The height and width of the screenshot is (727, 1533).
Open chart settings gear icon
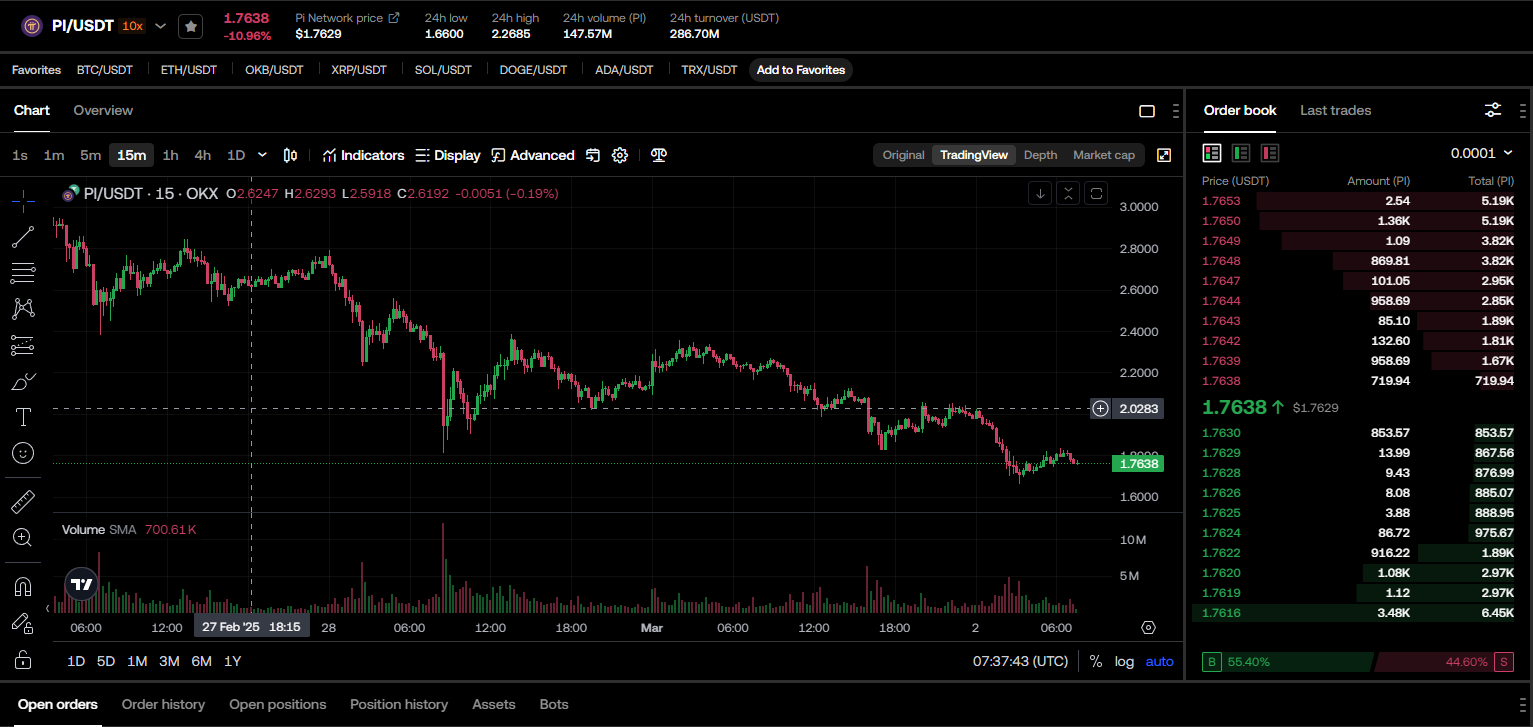pyautogui.click(x=620, y=155)
